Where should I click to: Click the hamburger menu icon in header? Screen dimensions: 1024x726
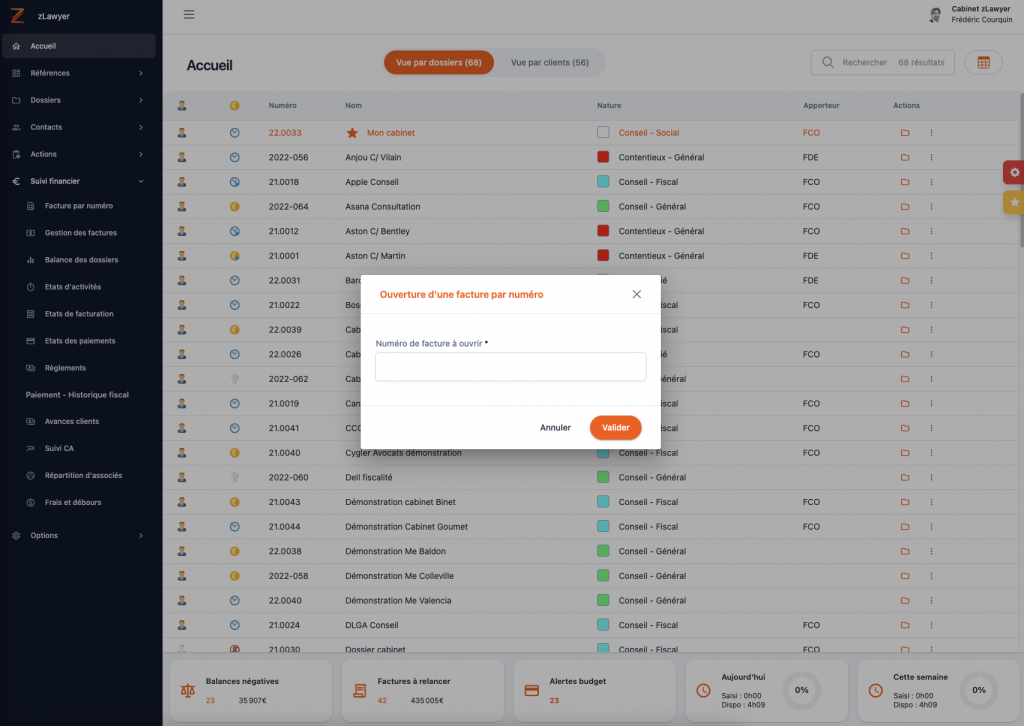(189, 14)
